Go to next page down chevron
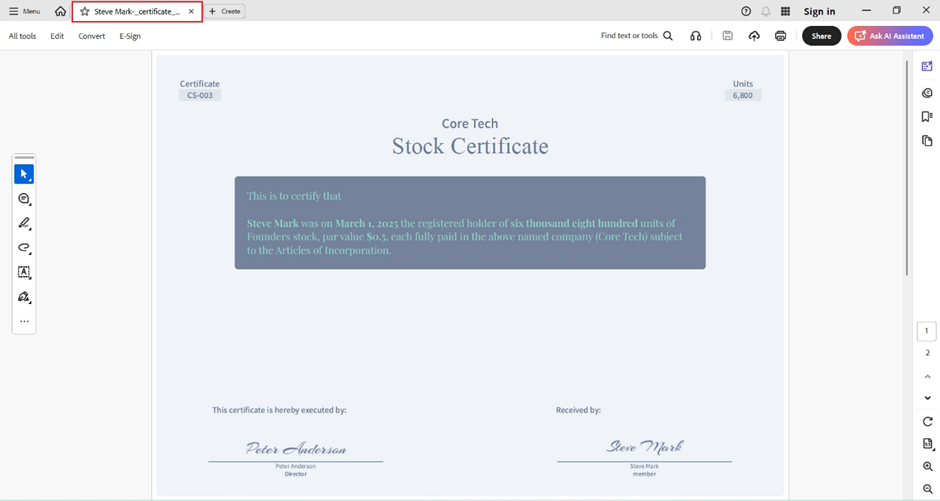 tap(927, 398)
